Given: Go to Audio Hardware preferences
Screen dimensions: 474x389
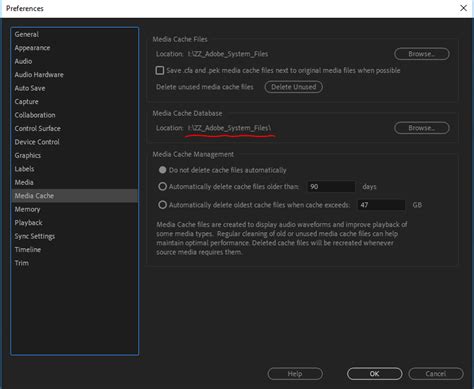Looking at the screenshot, I should click(39, 75).
